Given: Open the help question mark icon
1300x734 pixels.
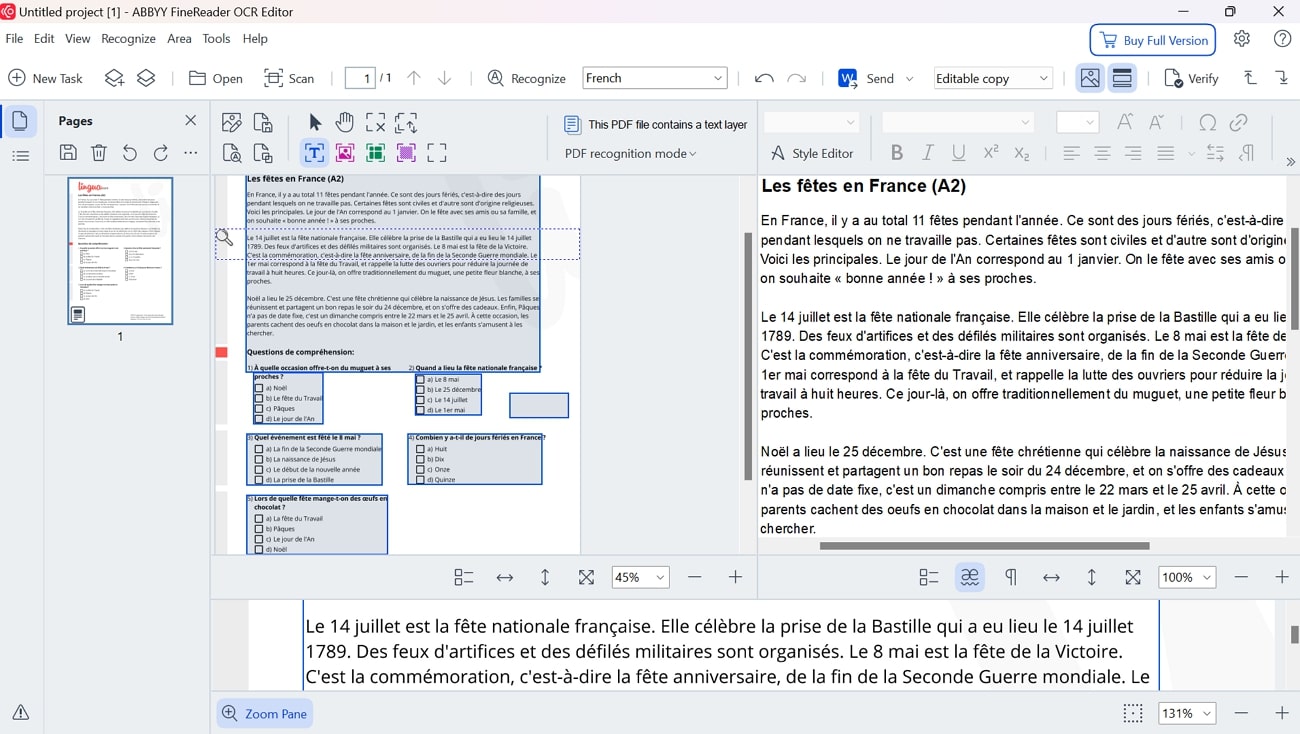Looking at the screenshot, I should coord(1283,39).
